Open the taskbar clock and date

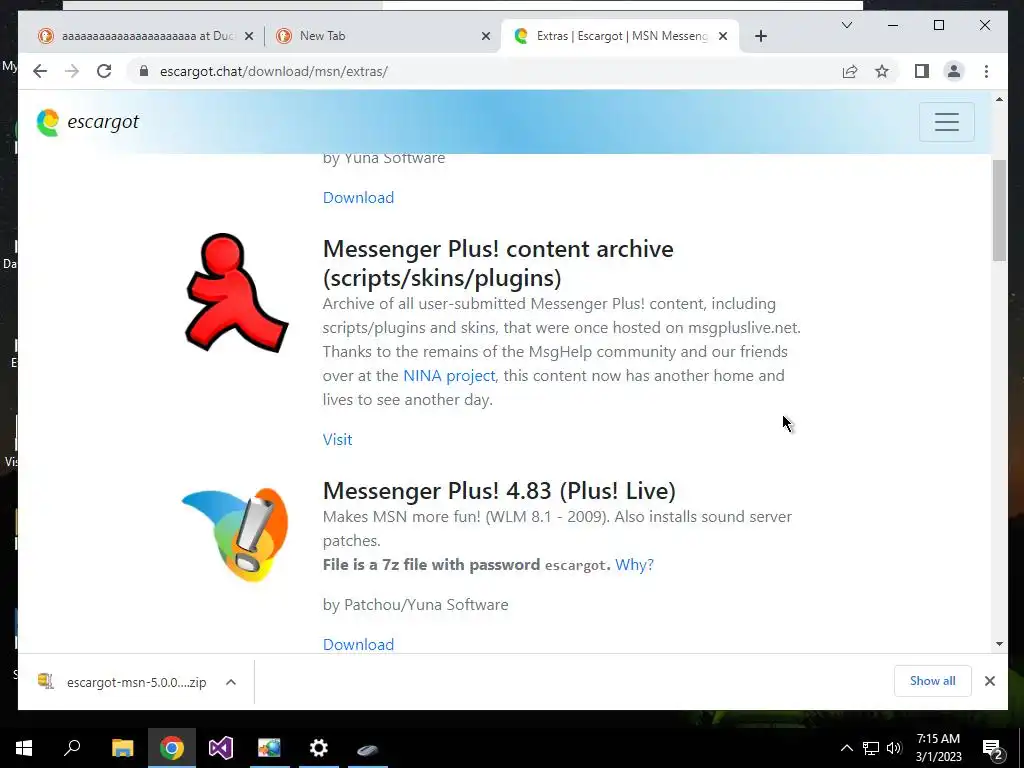pyautogui.click(x=938, y=748)
